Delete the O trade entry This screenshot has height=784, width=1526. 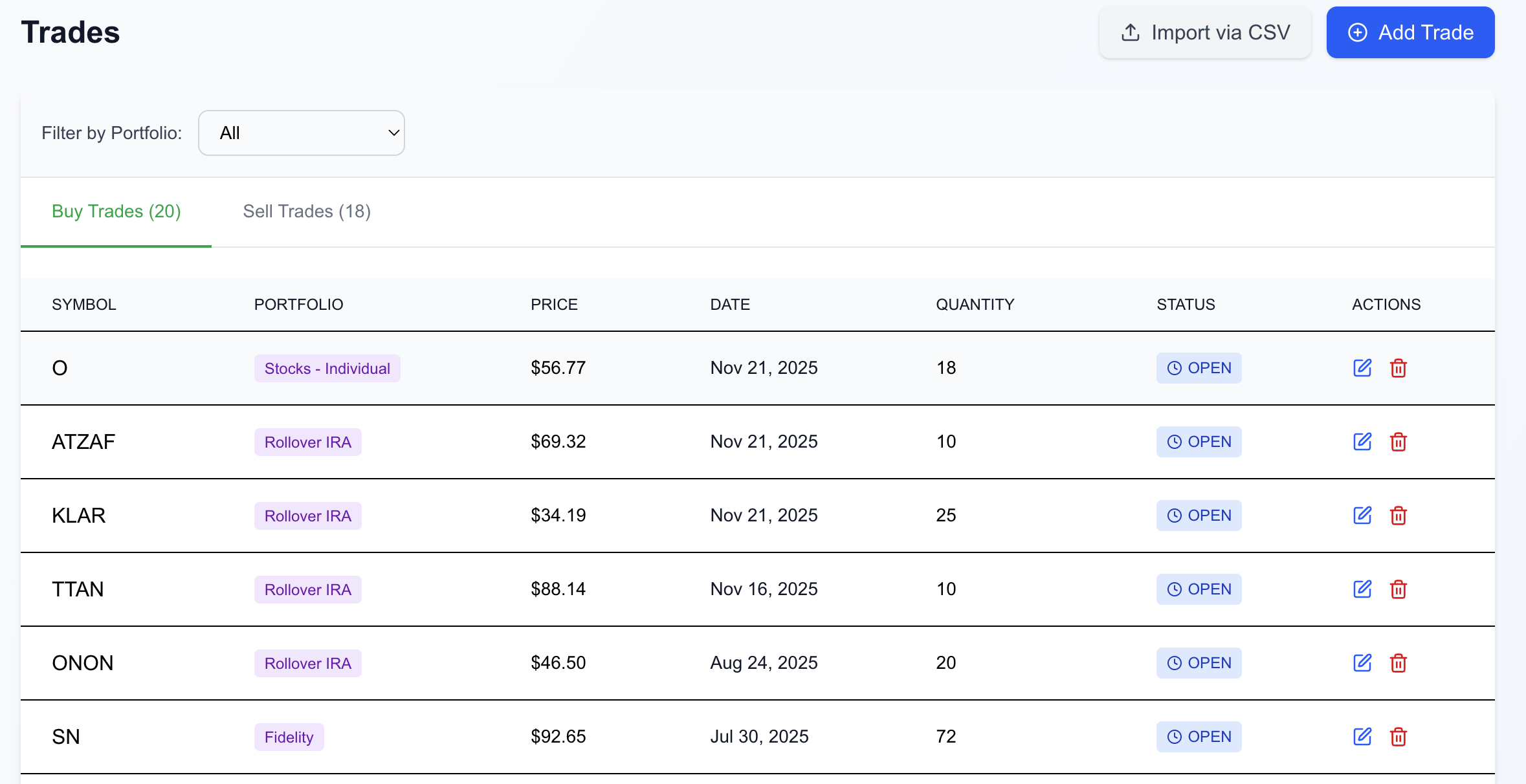pos(1398,367)
